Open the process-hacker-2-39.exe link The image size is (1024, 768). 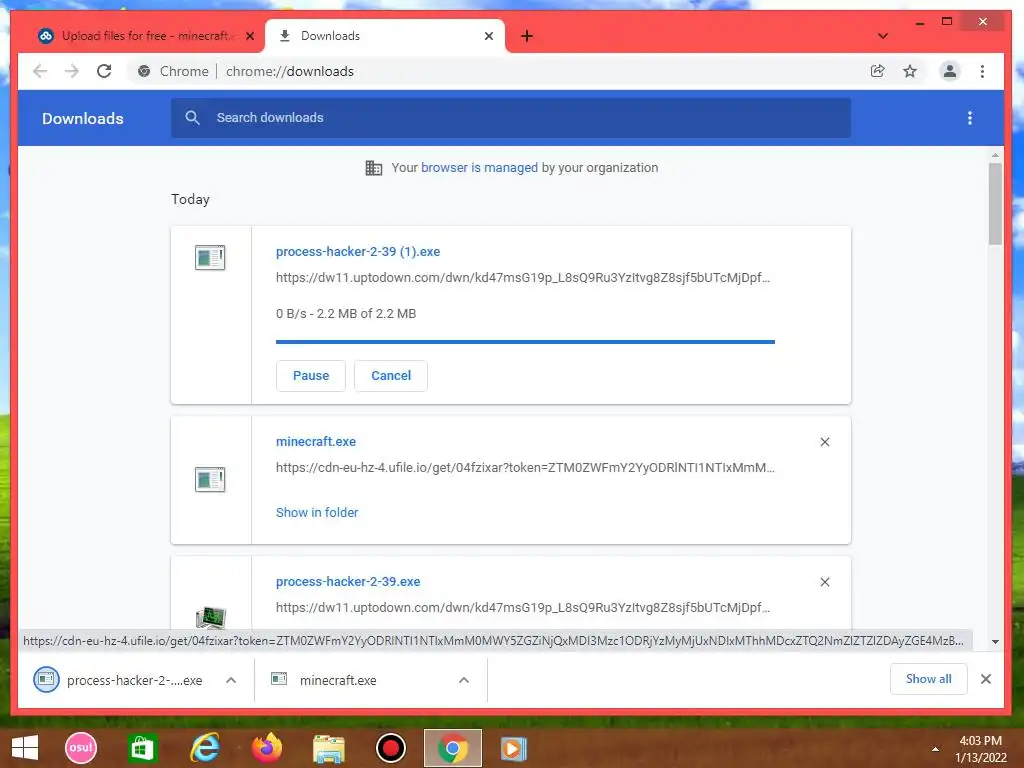(348, 581)
